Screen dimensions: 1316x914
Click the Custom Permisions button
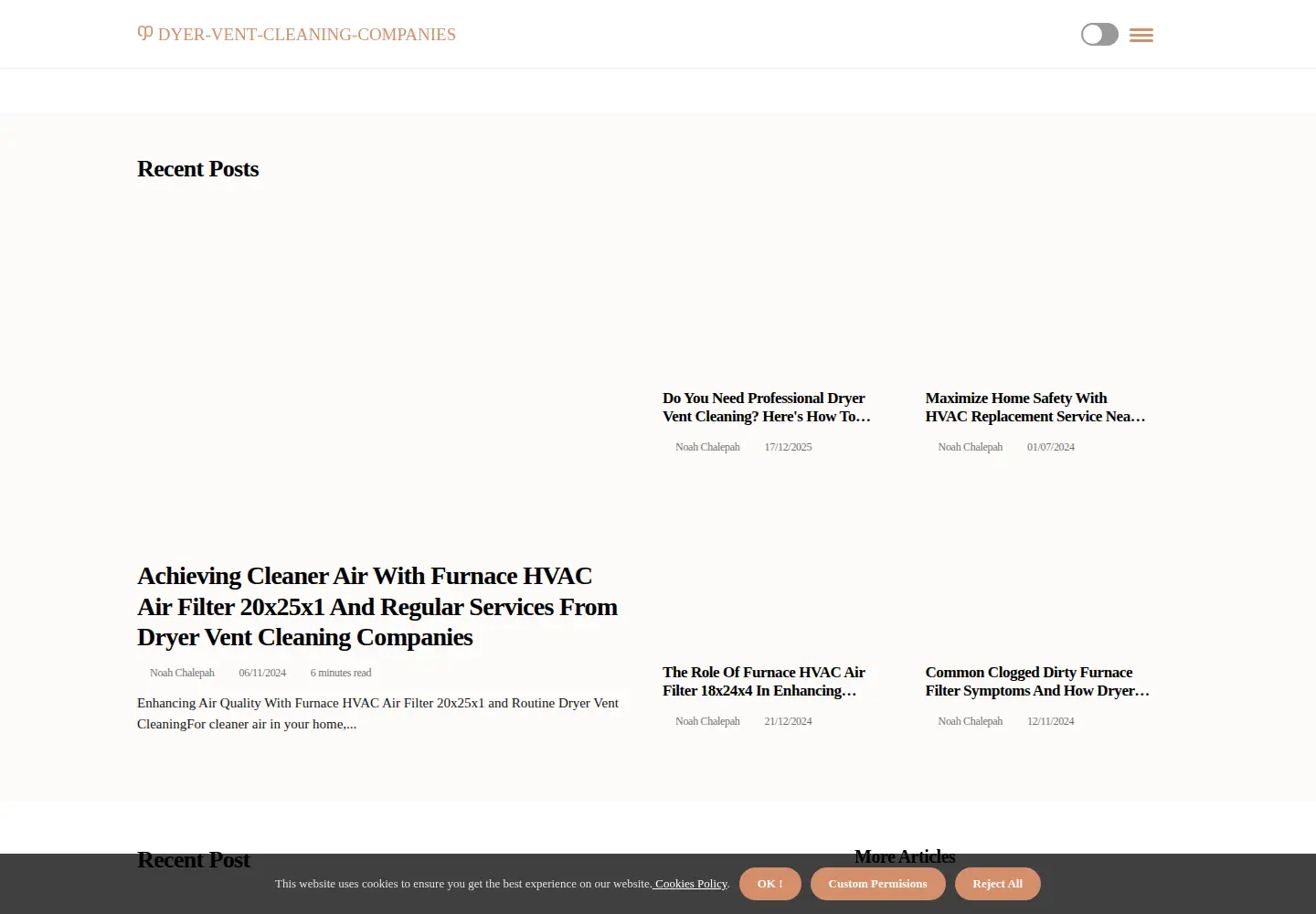coord(877,884)
